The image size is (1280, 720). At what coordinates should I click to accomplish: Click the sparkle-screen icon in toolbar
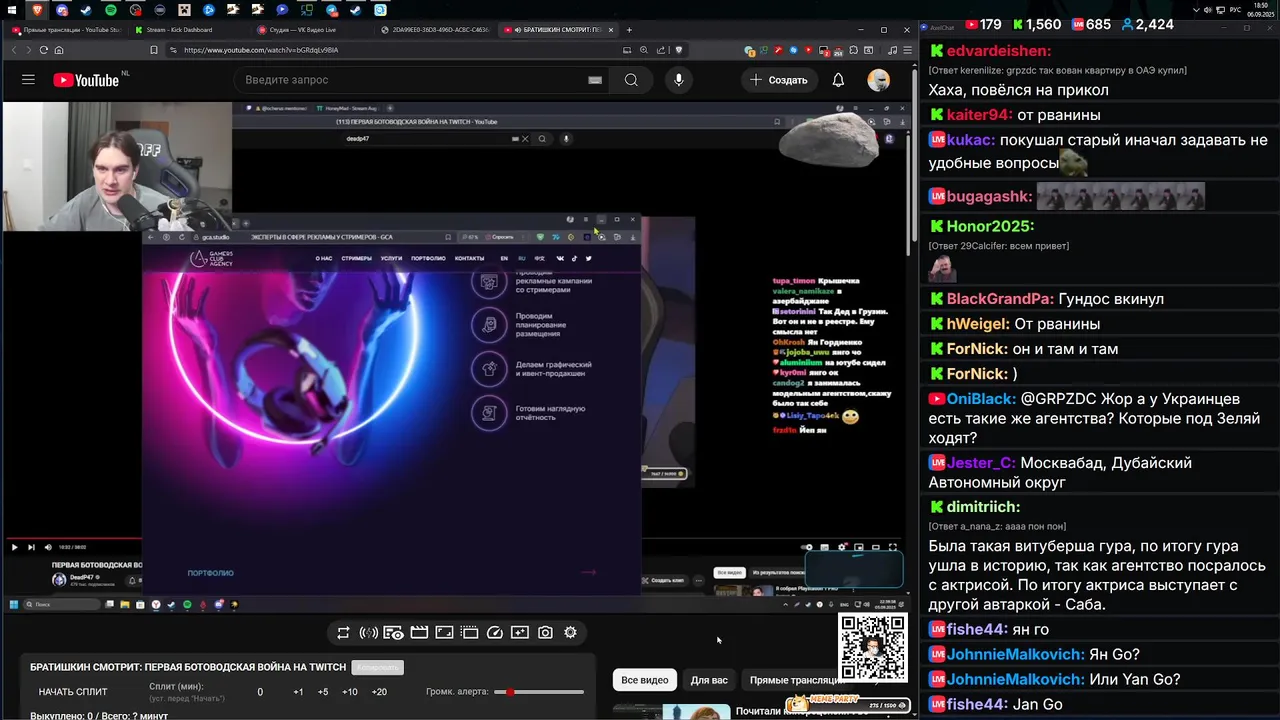[519, 633]
